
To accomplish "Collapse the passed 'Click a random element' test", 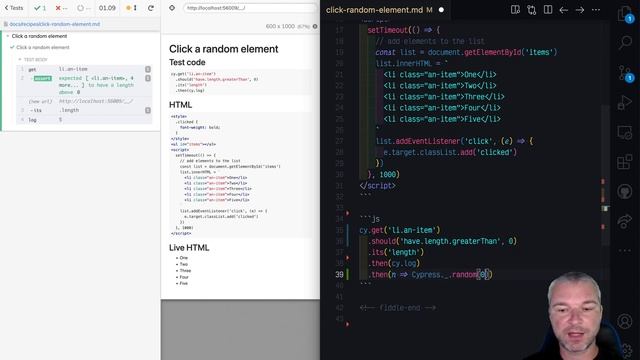I will point(42,47).
